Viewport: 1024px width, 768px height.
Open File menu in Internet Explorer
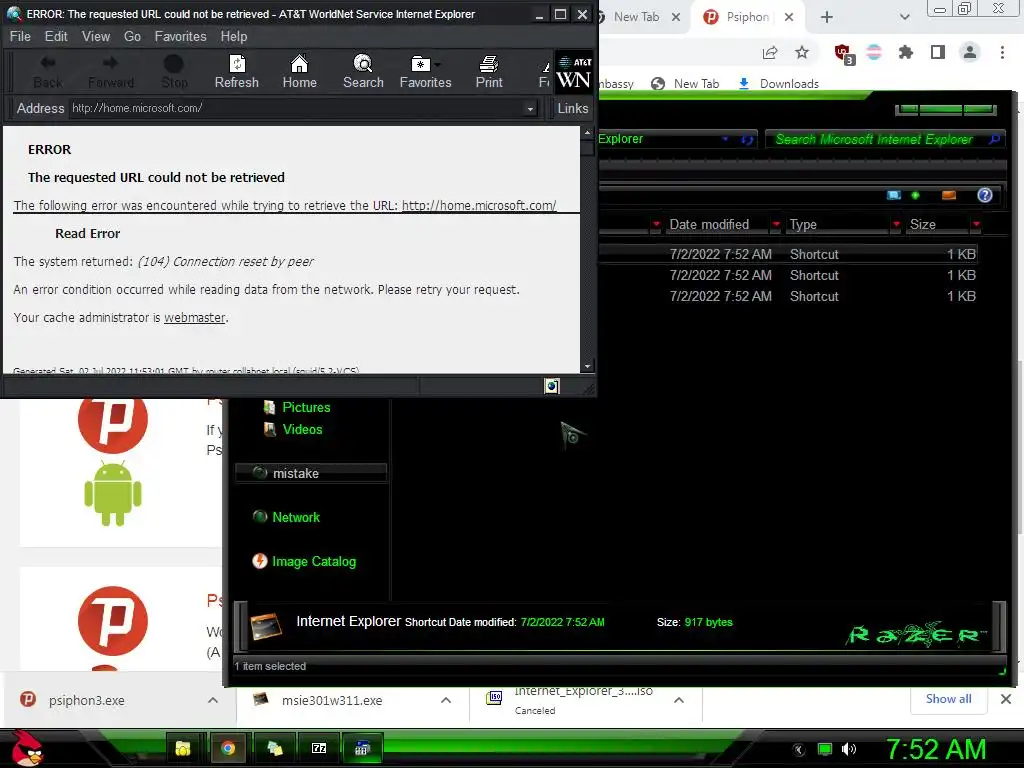coord(20,37)
